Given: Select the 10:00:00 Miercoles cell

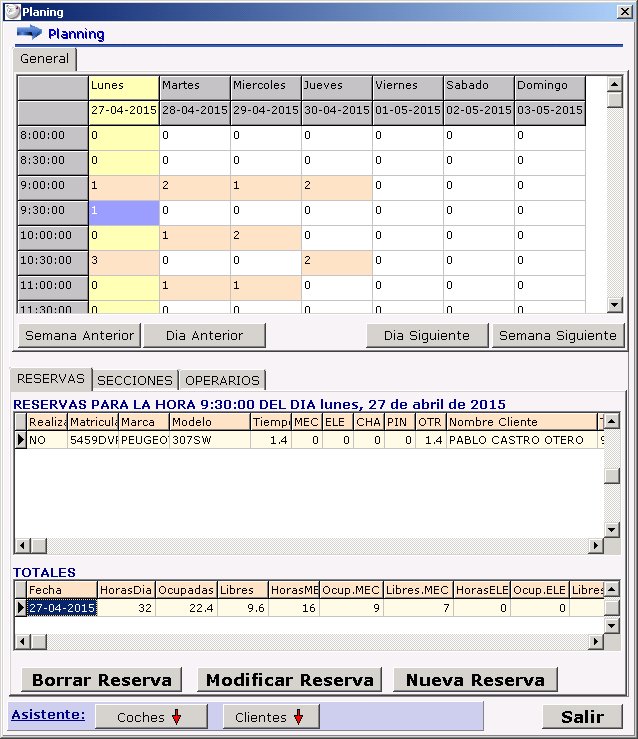Looking at the screenshot, I should (266, 238).
